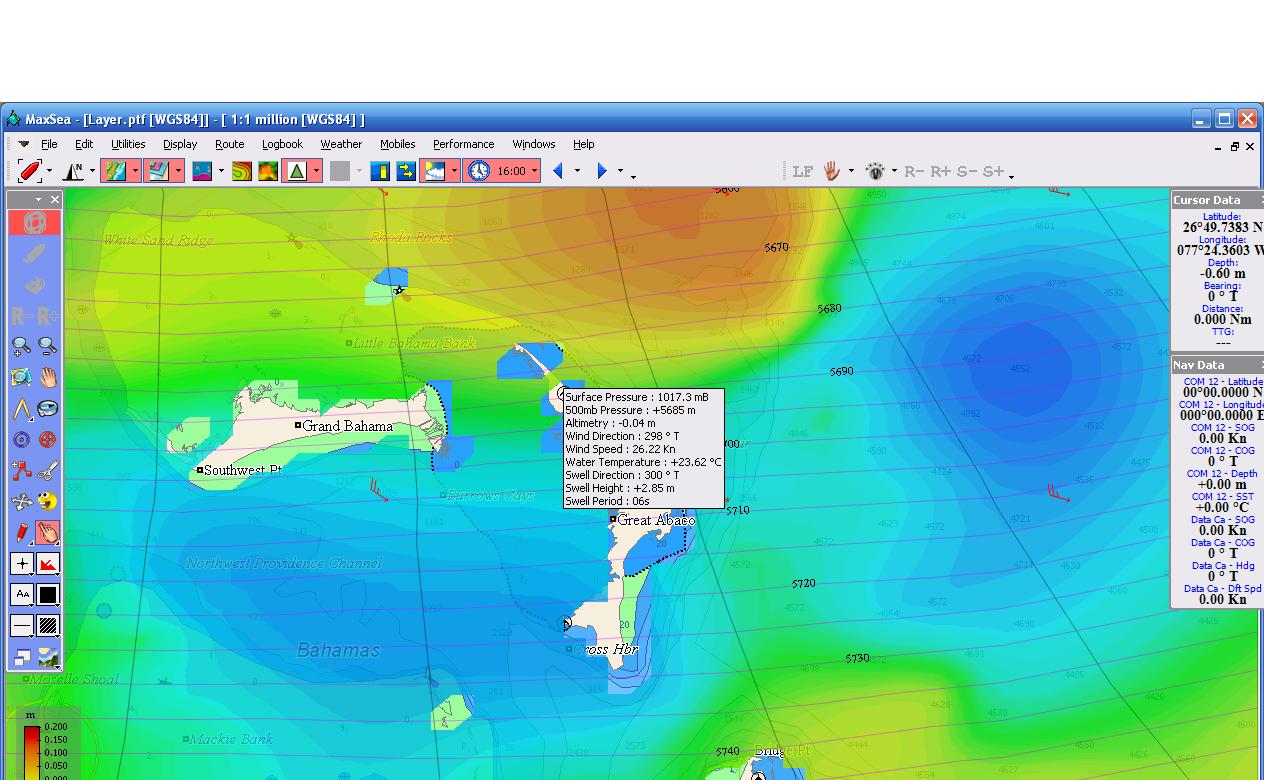
Task: Open the Edit menu
Action: pos(84,144)
